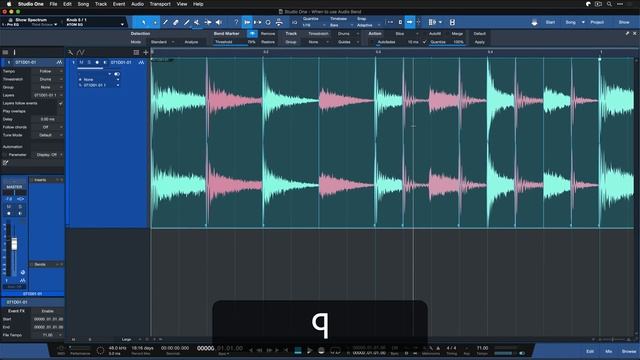Select the Arrow tool in the toolbar

coord(144,22)
